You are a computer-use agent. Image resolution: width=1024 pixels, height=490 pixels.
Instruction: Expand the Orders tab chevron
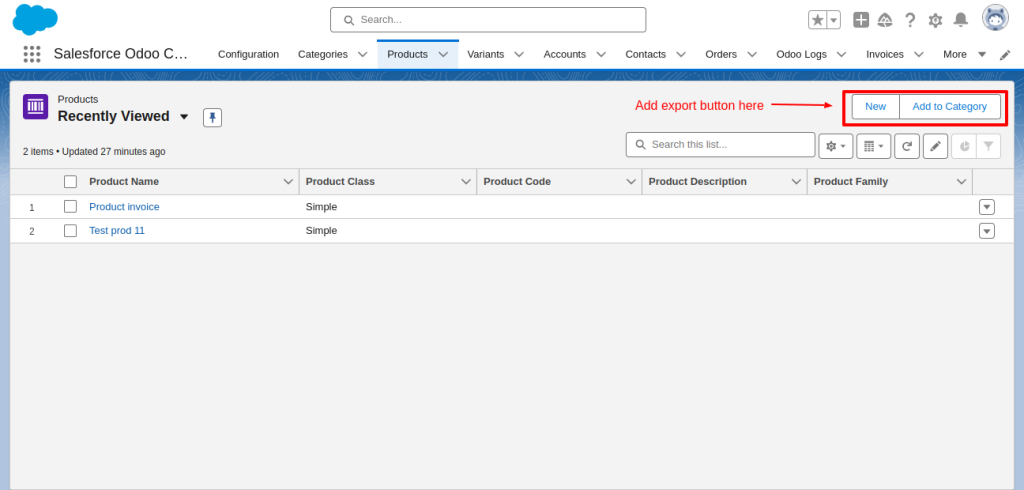coord(752,54)
